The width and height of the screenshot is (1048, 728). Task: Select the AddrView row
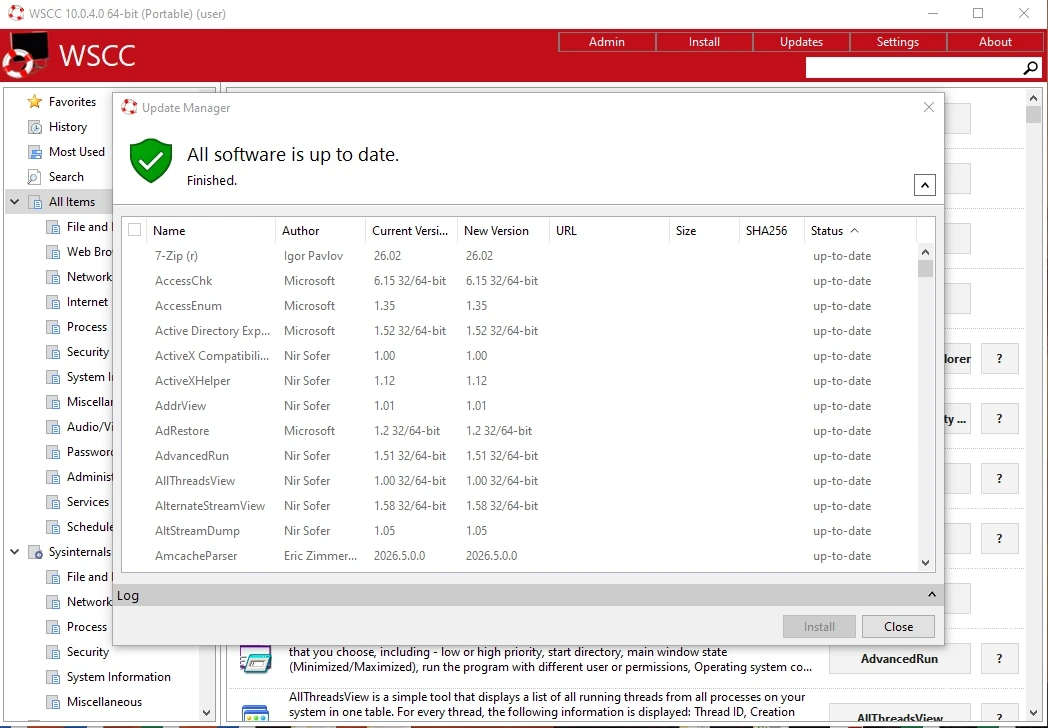(519, 406)
